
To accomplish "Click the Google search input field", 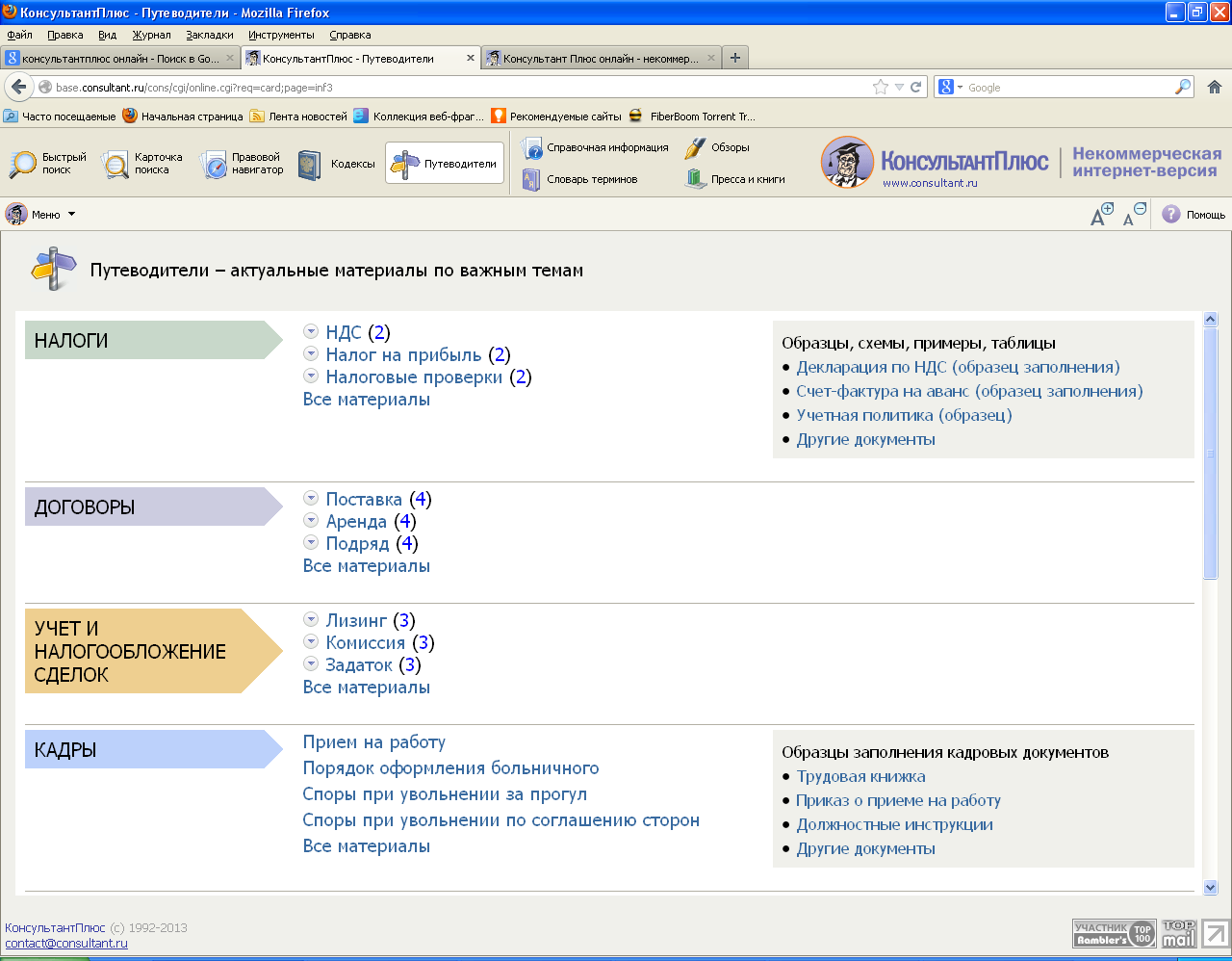I will [x=1068, y=87].
